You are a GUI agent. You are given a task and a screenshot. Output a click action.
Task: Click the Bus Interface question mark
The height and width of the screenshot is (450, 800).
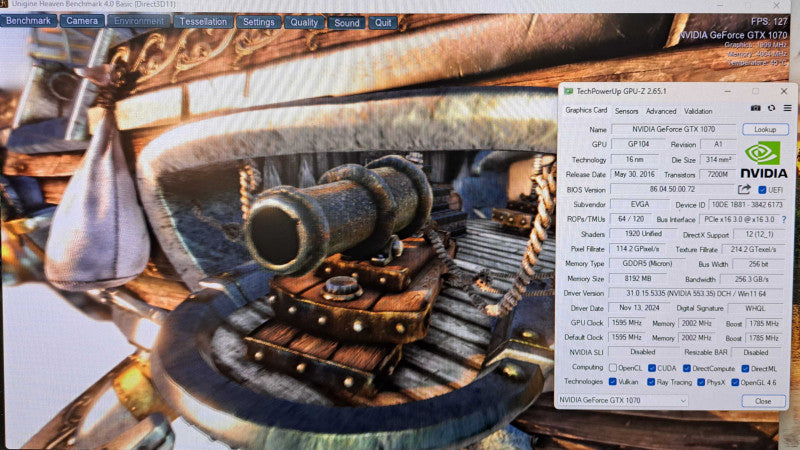tap(784, 219)
